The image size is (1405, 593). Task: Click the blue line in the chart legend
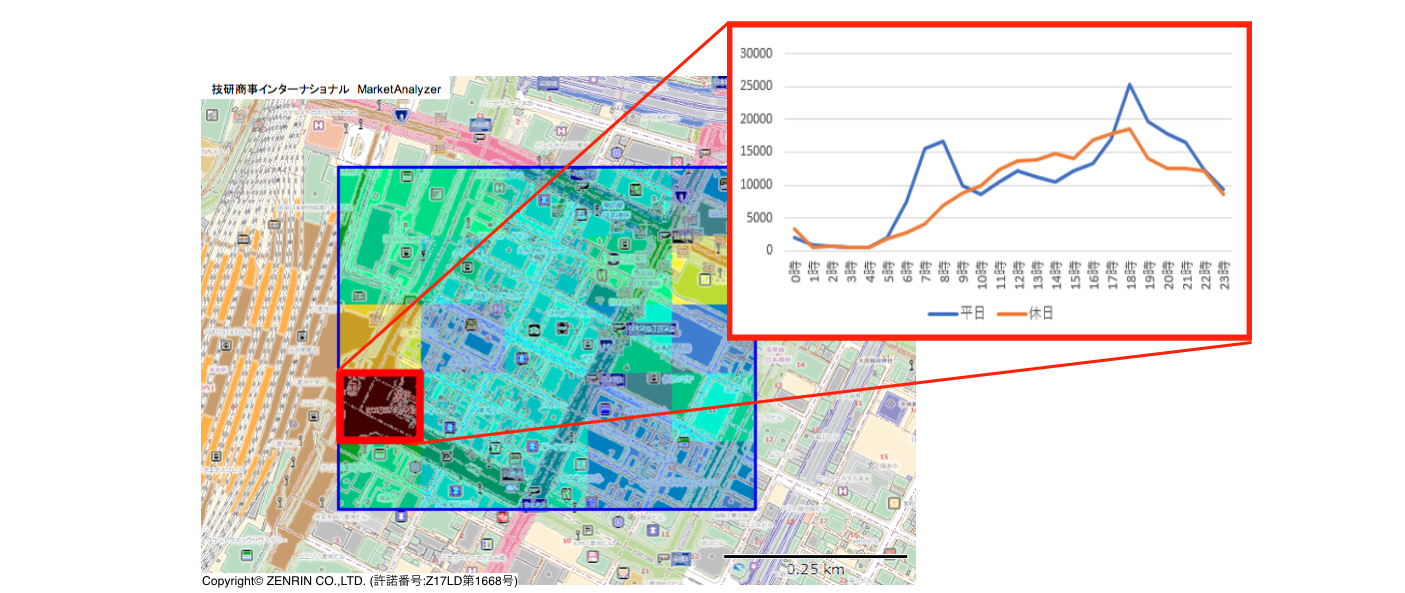[x=942, y=313]
